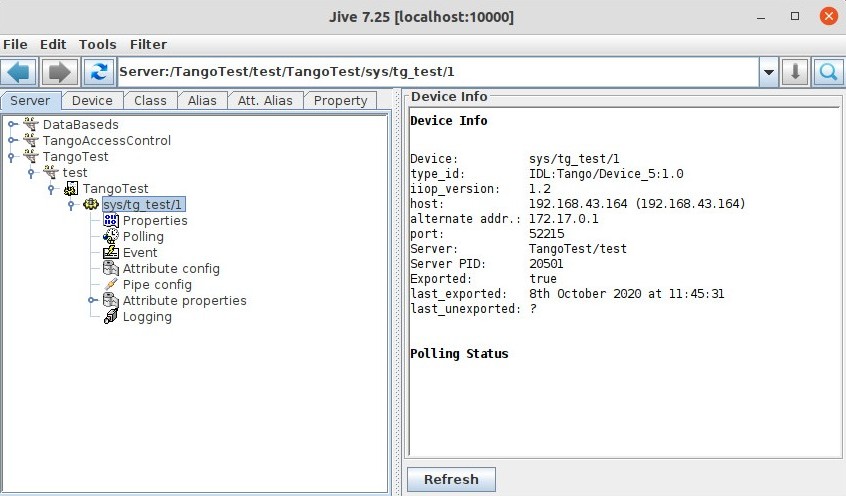846x496 pixels.
Task: Open the Tools menu
Action: pyautogui.click(x=98, y=44)
